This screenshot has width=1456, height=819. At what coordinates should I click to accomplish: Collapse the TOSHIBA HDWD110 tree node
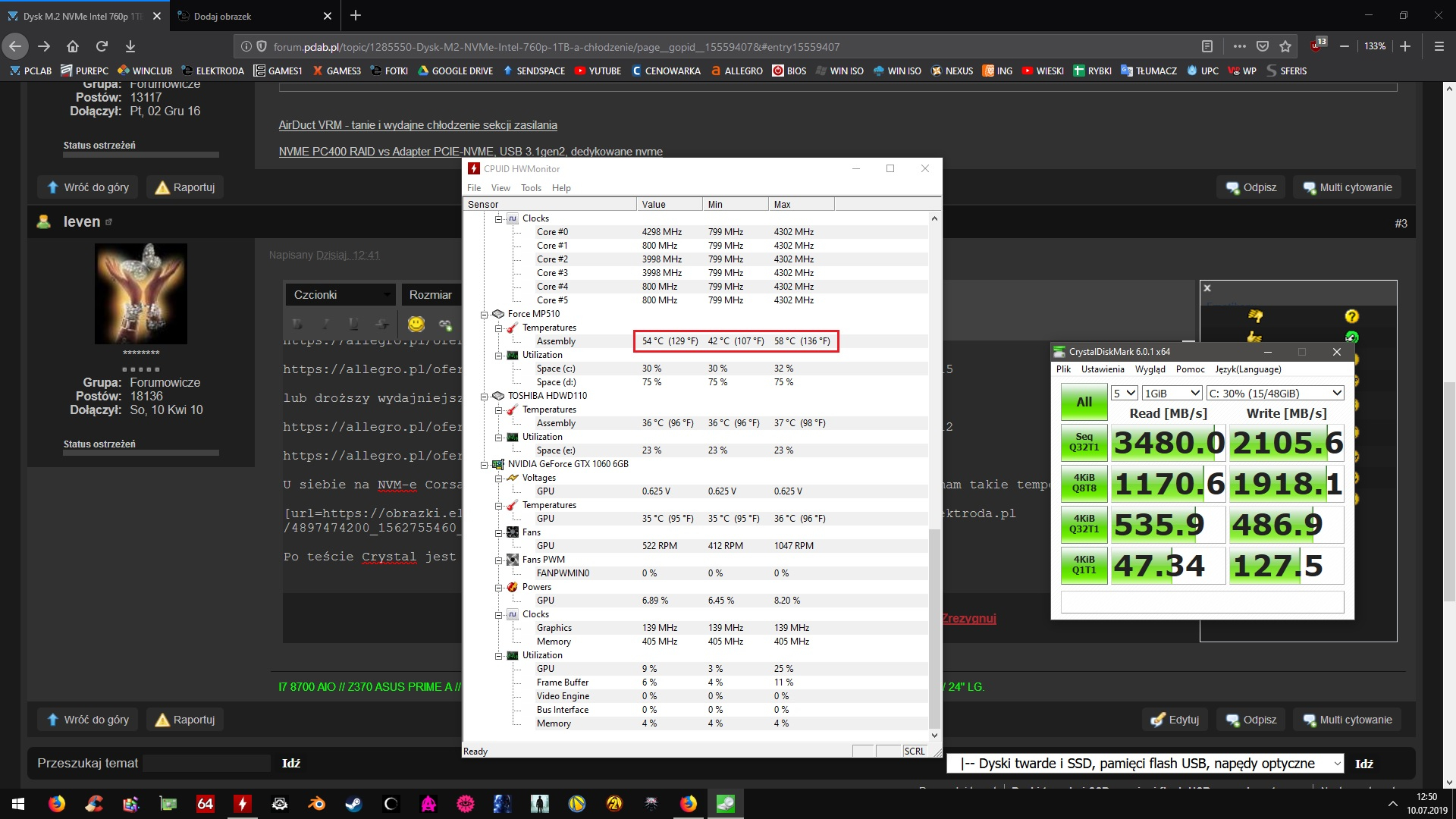pyautogui.click(x=484, y=396)
